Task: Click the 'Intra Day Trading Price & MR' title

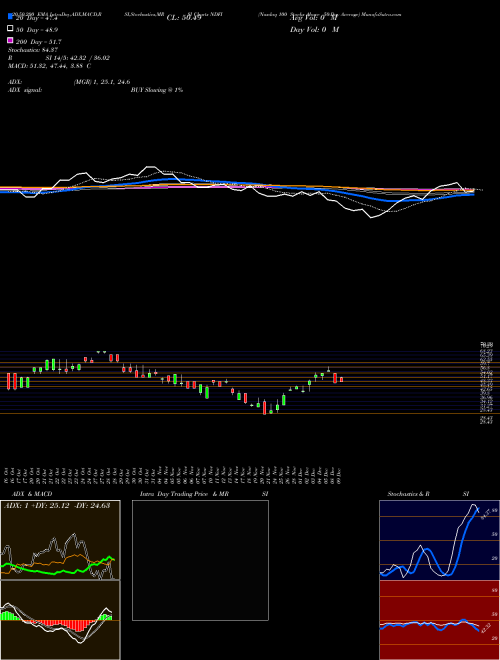Action: [184, 494]
